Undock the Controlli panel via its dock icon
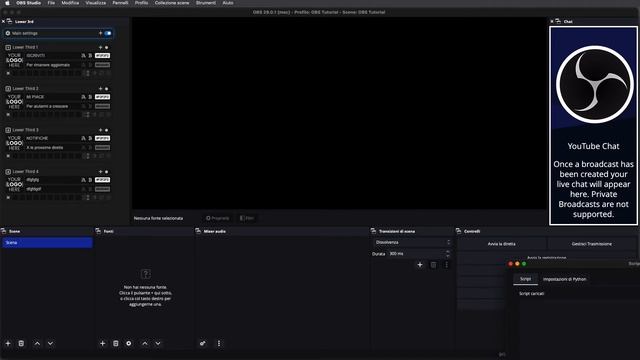Image resolution: width=640 pixels, height=360 pixels. pyautogui.click(x=458, y=231)
